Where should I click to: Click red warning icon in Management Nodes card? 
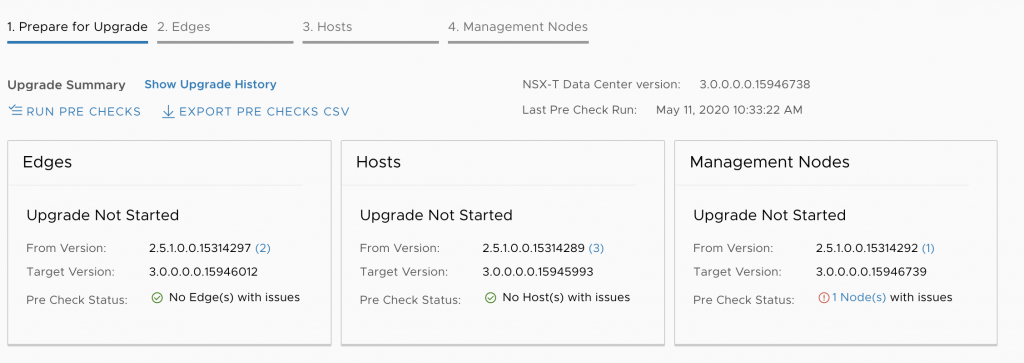824,298
